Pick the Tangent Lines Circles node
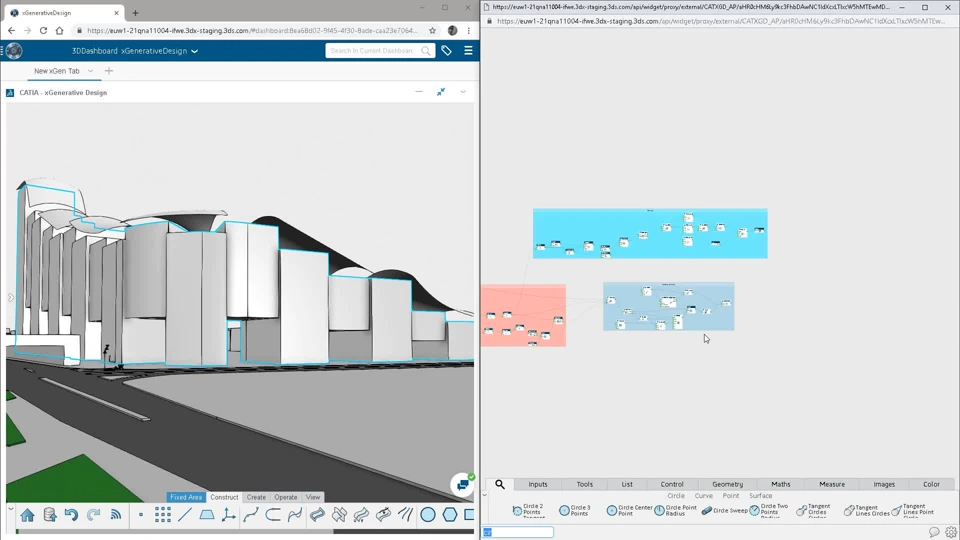 866,510
